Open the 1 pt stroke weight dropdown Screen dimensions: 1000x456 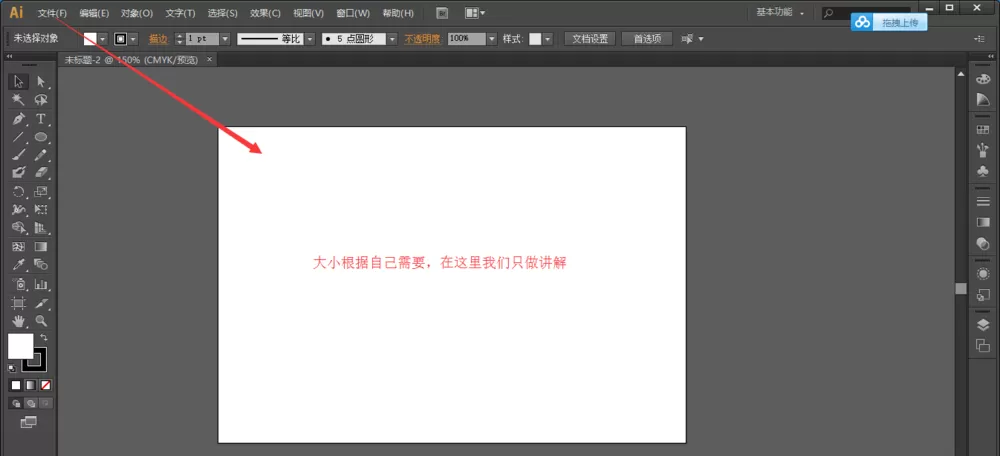(225, 40)
